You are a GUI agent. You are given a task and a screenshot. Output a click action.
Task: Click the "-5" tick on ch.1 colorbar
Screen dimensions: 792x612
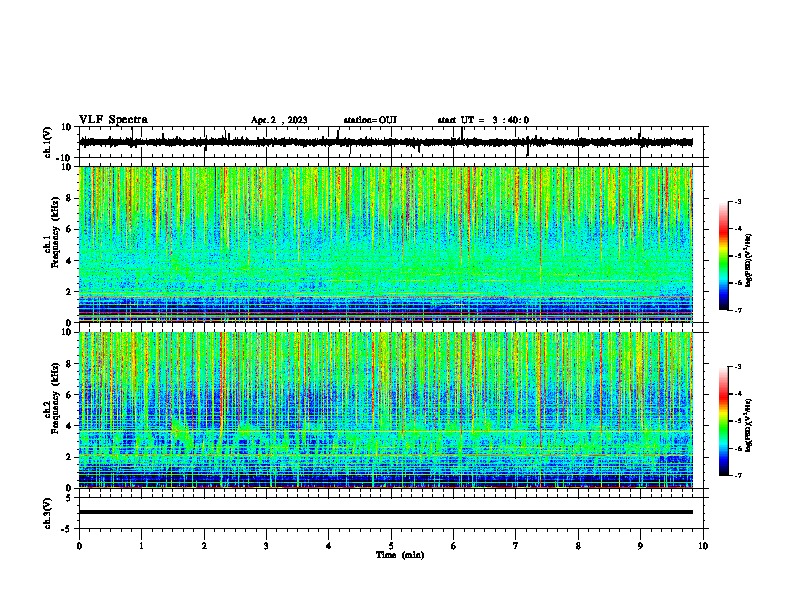[x=737, y=256]
